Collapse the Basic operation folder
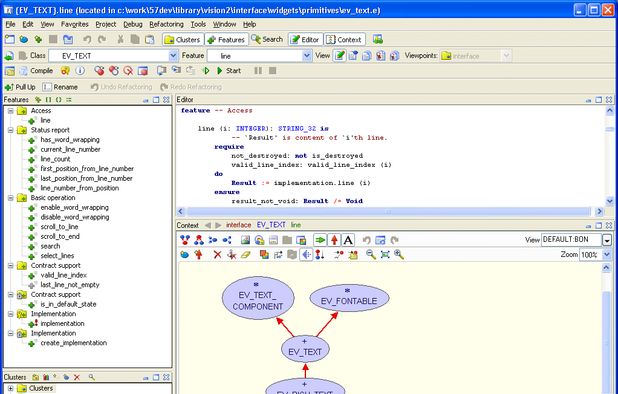The height and width of the screenshot is (394, 618). [11, 198]
